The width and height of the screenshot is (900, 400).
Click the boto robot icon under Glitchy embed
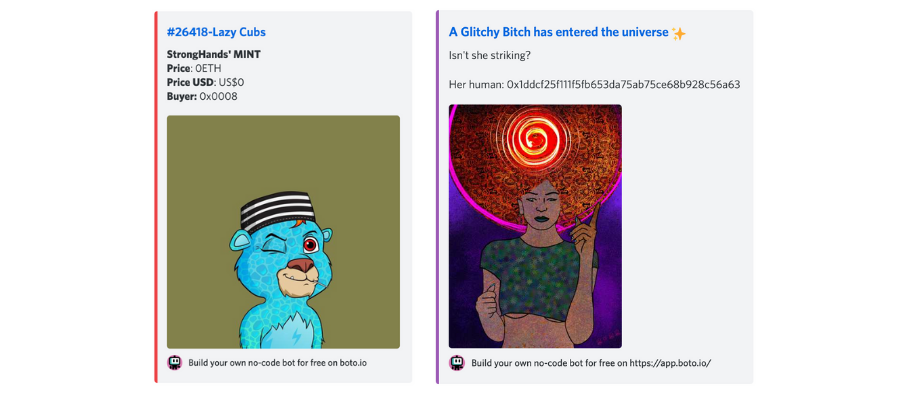pos(456,363)
